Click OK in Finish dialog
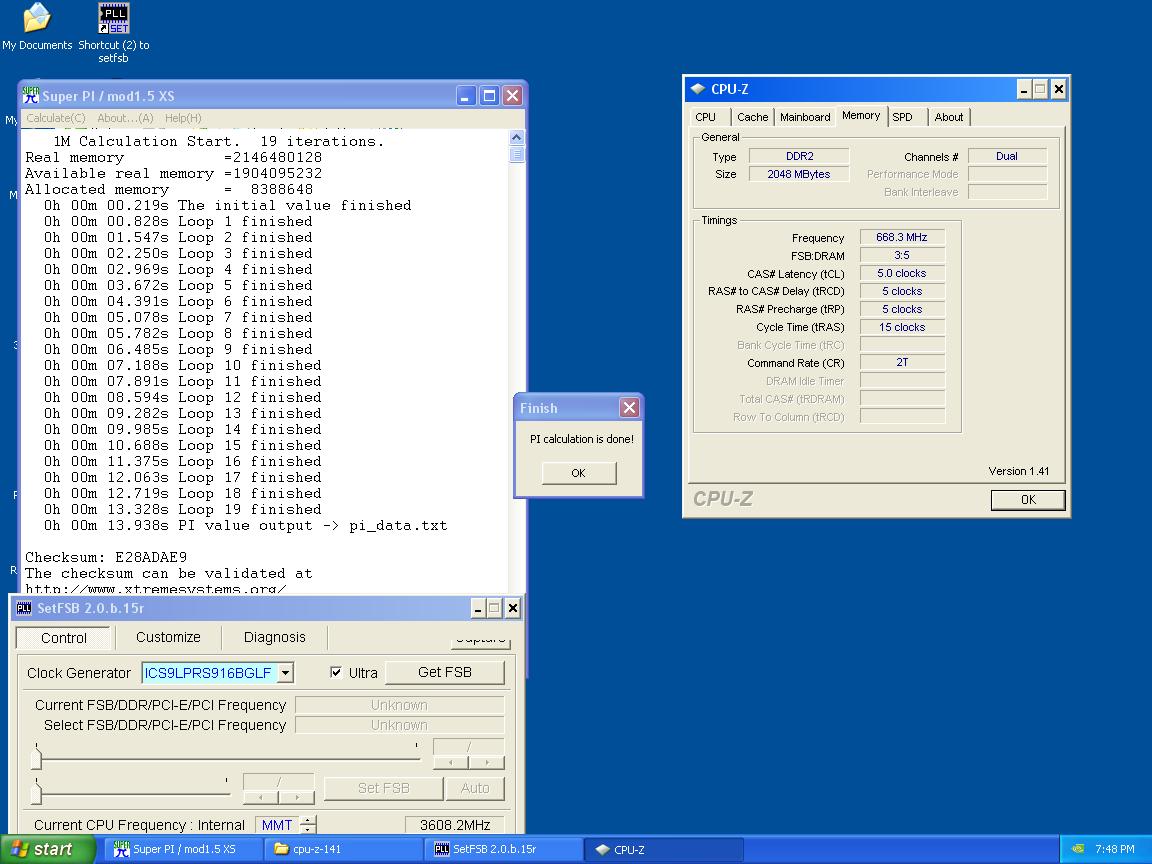Screen dimensions: 1152x864 [578, 473]
